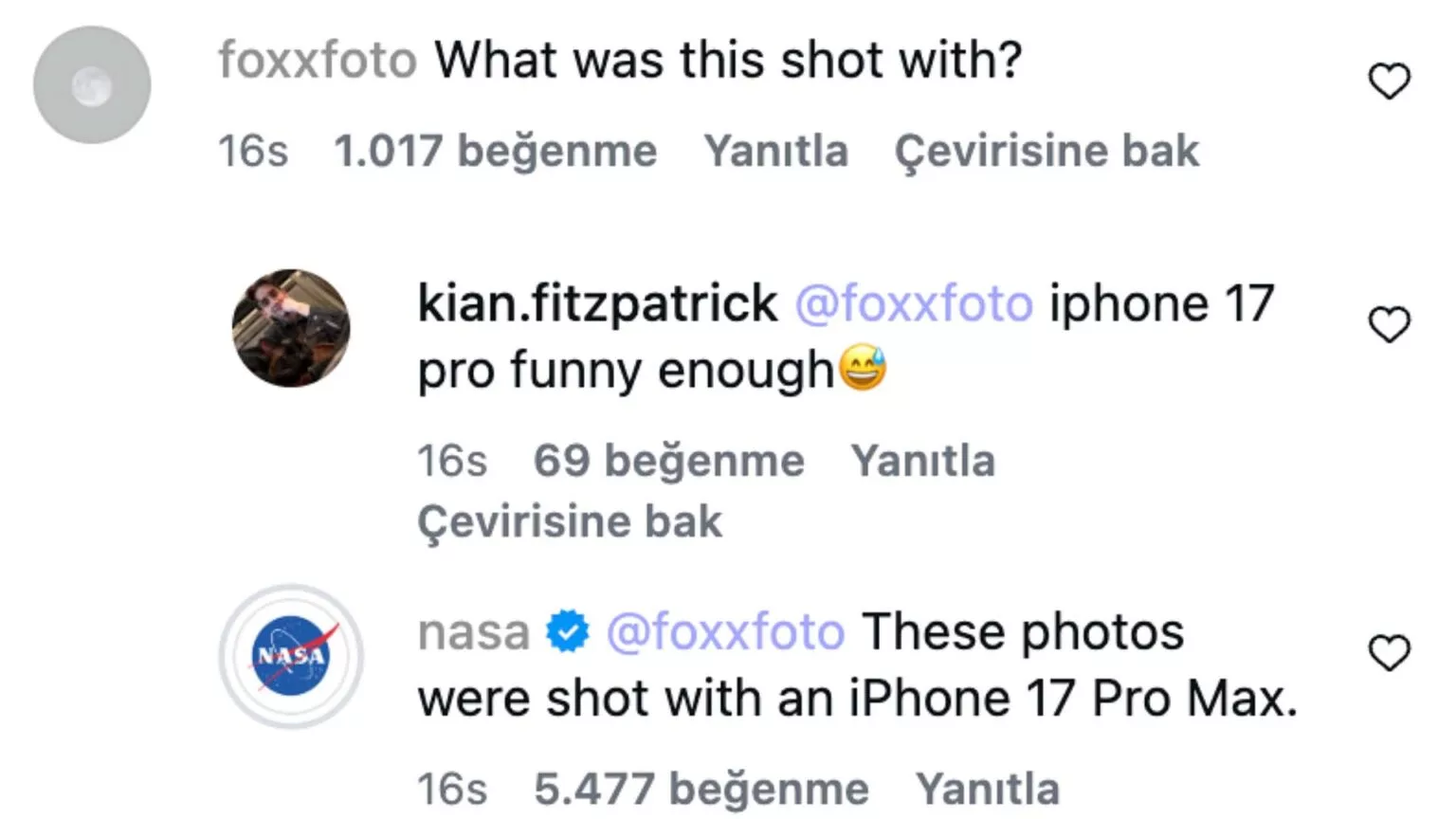Open 'Çevirisine bak' for foxxfoto's comment
The width and height of the screenshot is (1456, 819).
1046,150
